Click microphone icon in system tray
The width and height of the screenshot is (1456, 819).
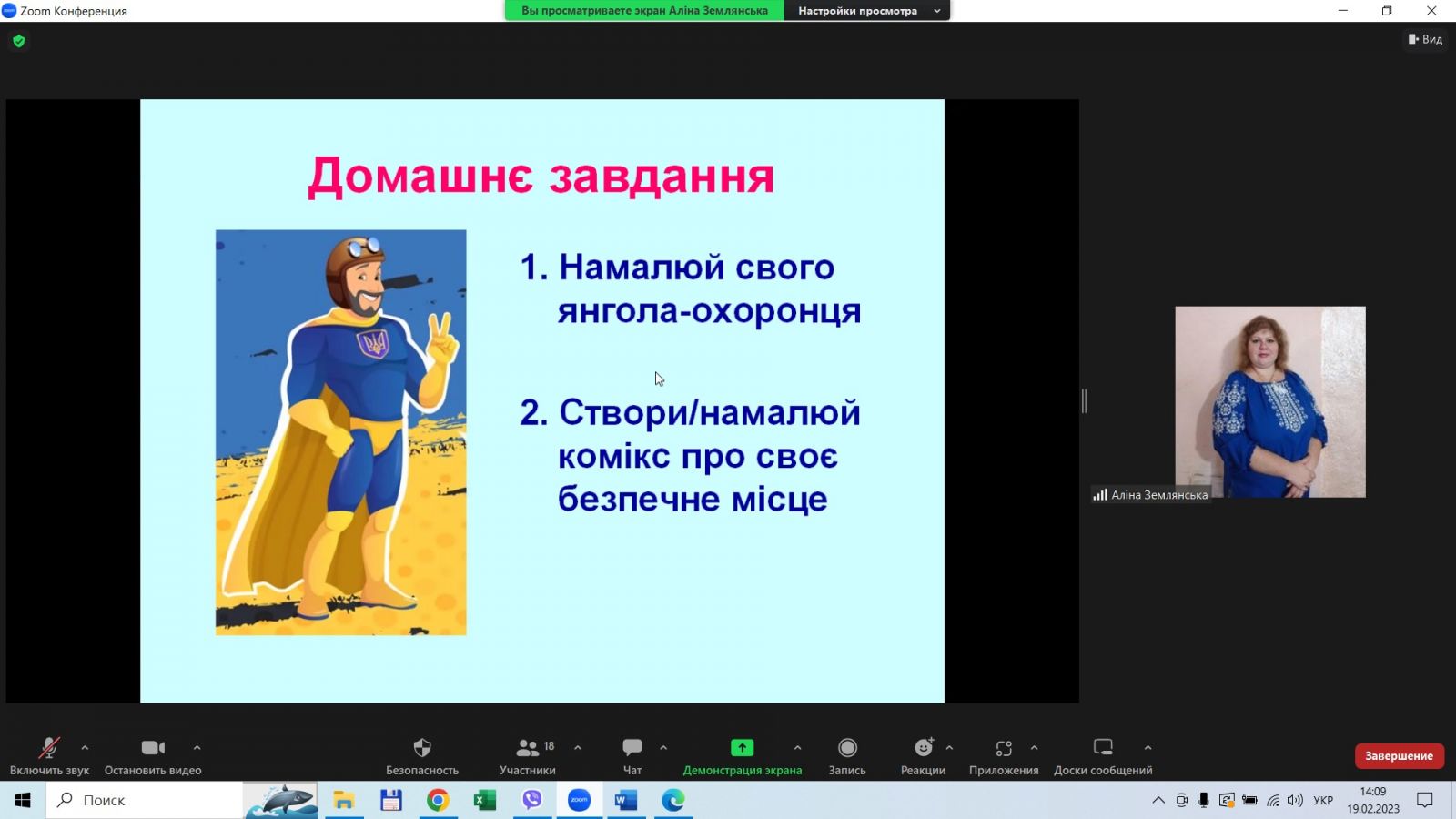pos(1204,800)
